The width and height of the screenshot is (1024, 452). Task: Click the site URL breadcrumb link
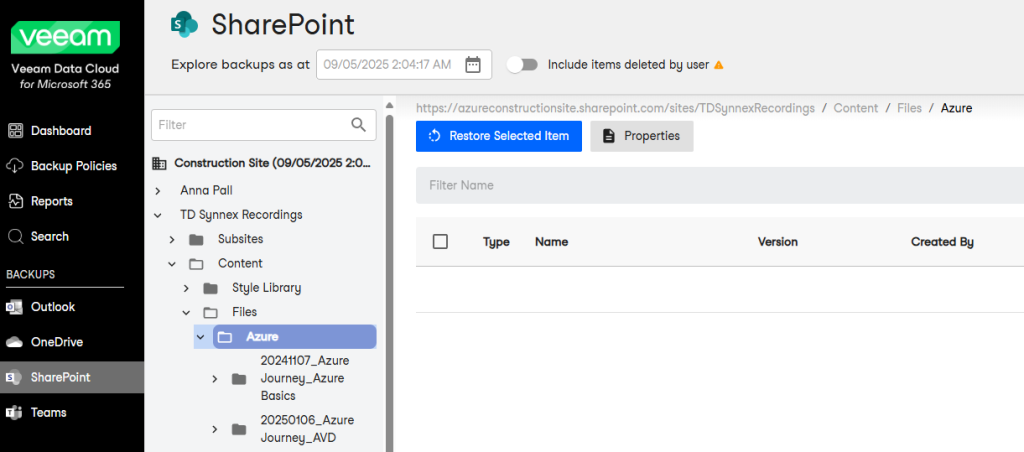[x=615, y=108]
